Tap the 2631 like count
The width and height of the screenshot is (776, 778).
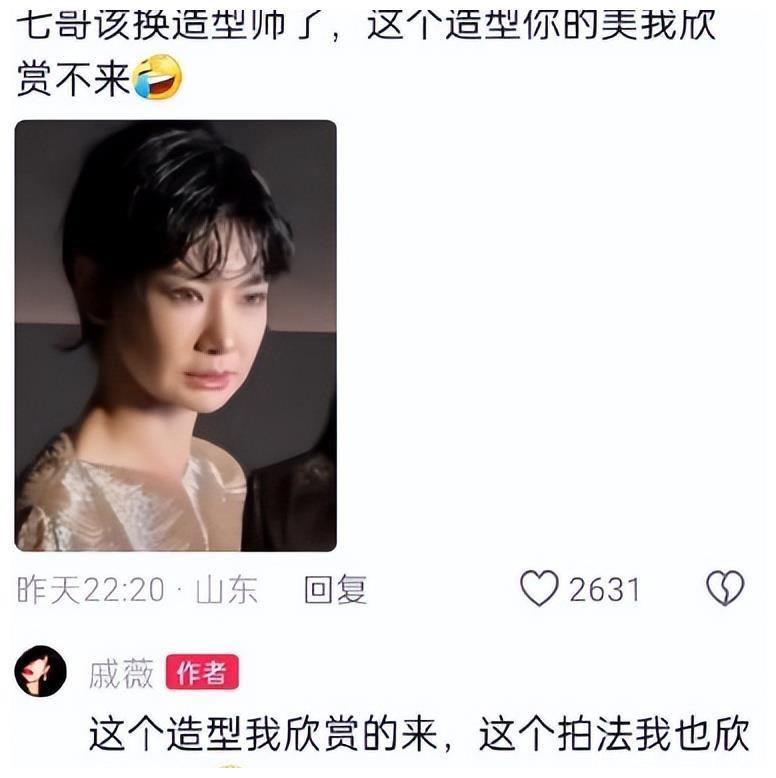(x=604, y=590)
